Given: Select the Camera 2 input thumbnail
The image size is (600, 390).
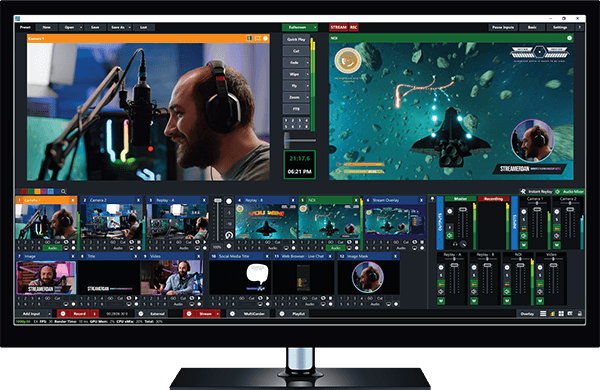Looking at the screenshot, I should (x=111, y=222).
